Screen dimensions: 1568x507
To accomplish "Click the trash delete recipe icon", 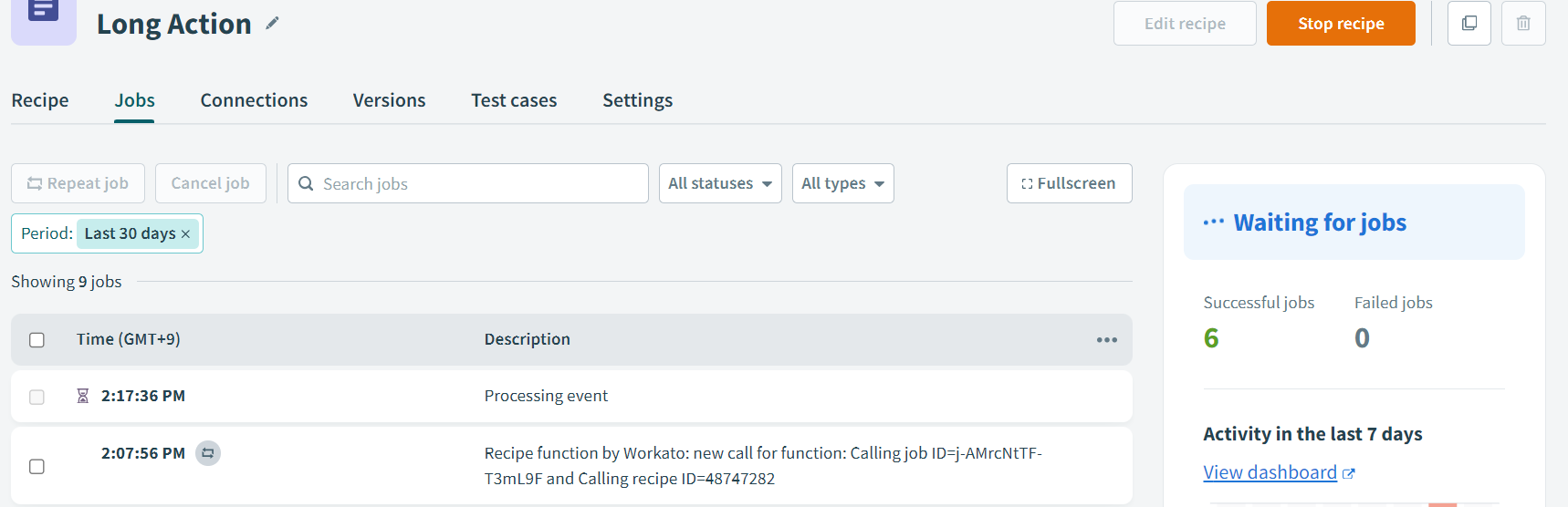I will click(x=1522, y=24).
